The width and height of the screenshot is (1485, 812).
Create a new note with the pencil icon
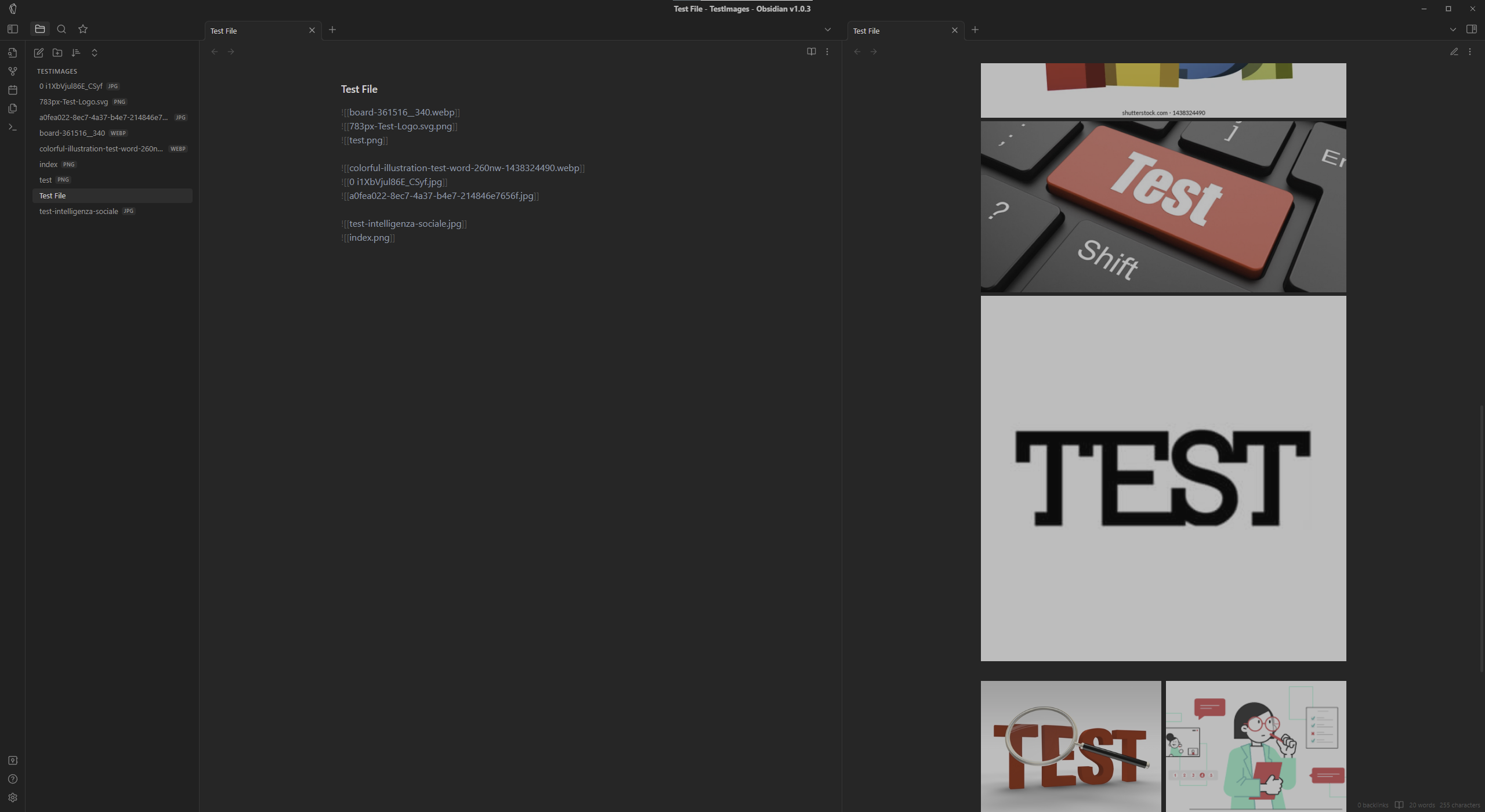click(38, 53)
